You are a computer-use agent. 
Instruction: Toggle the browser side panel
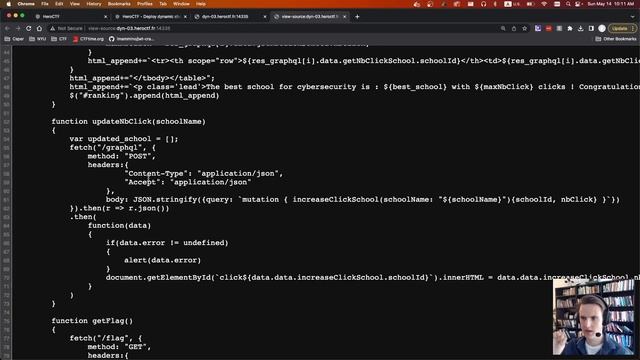click(x=591, y=29)
